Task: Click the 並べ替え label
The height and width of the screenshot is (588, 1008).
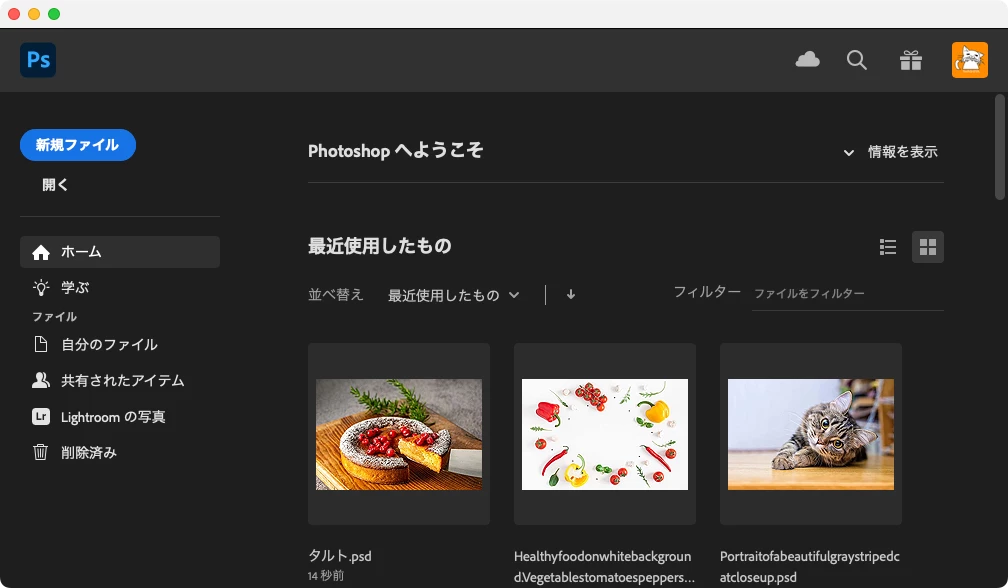Action: coord(336,295)
